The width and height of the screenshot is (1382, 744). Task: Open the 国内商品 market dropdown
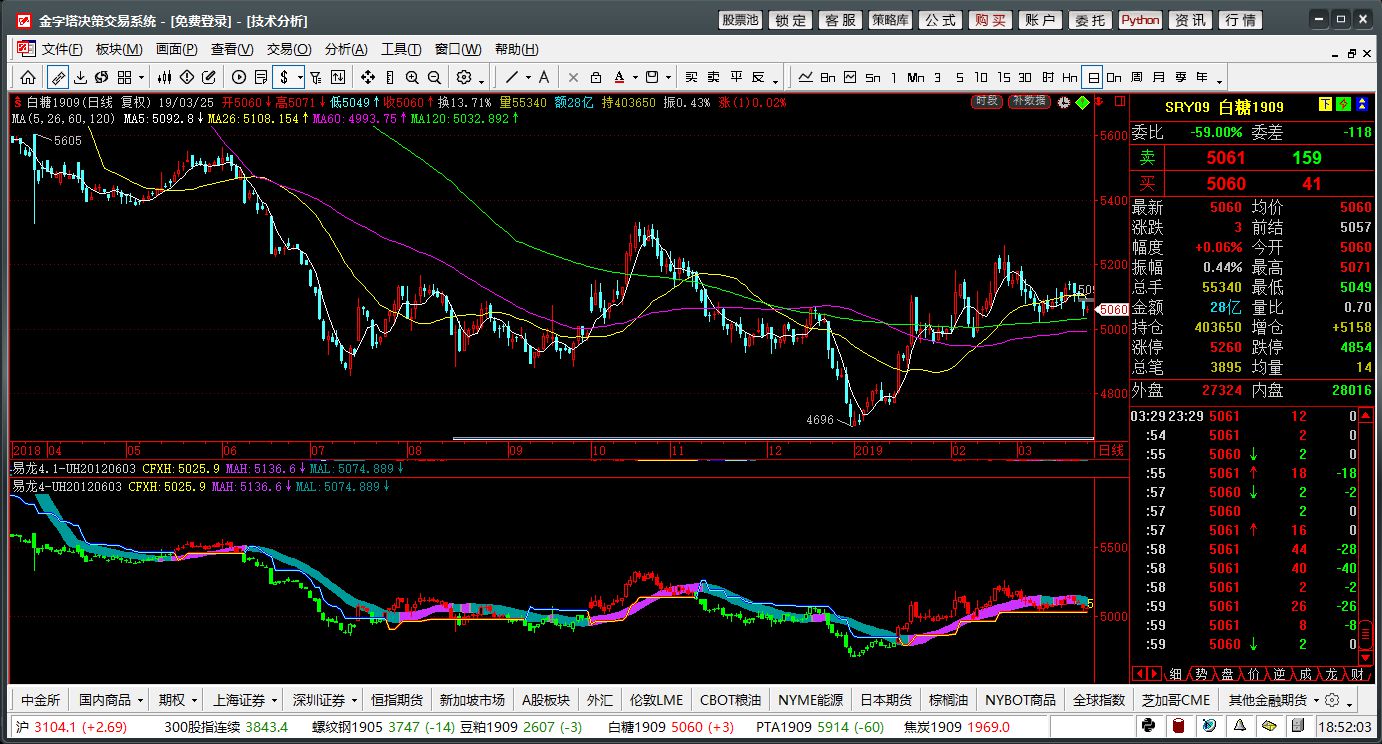(112, 700)
